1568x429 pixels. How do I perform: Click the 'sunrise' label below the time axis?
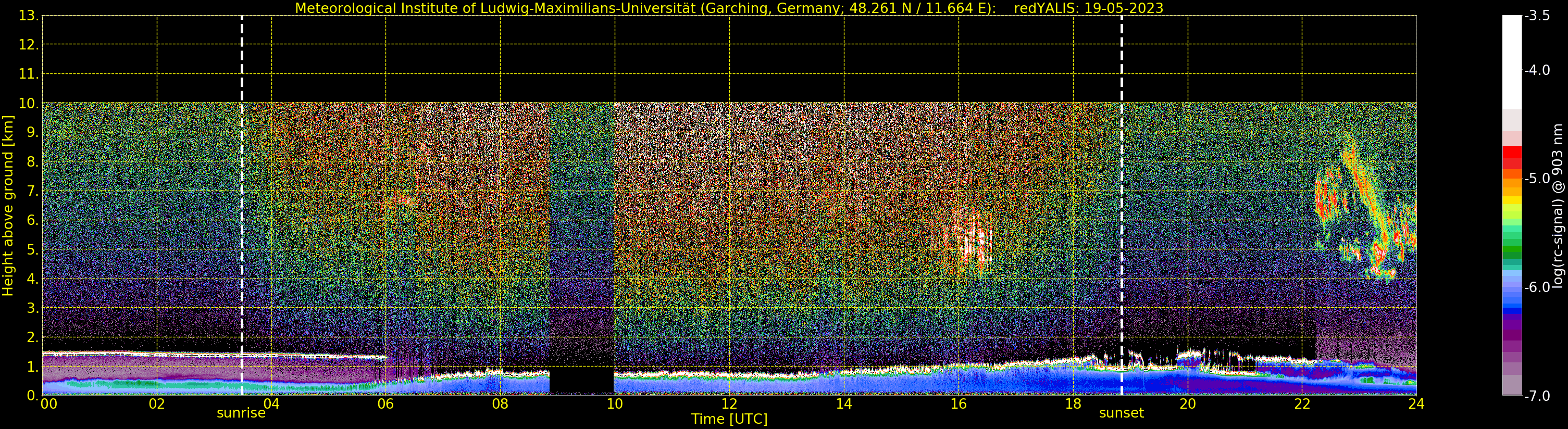coord(242,413)
